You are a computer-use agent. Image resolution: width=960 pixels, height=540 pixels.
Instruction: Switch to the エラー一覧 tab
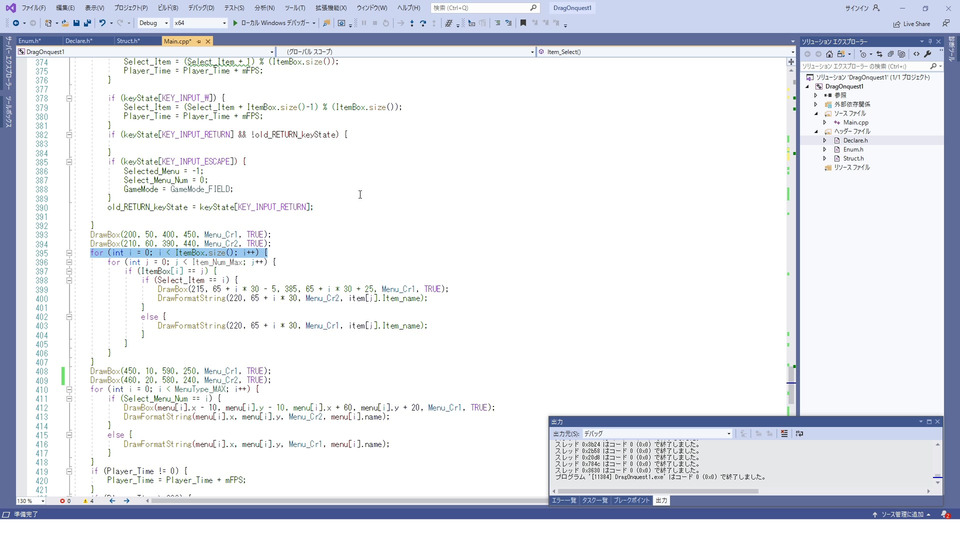pyautogui.click(x=564, y=501)
